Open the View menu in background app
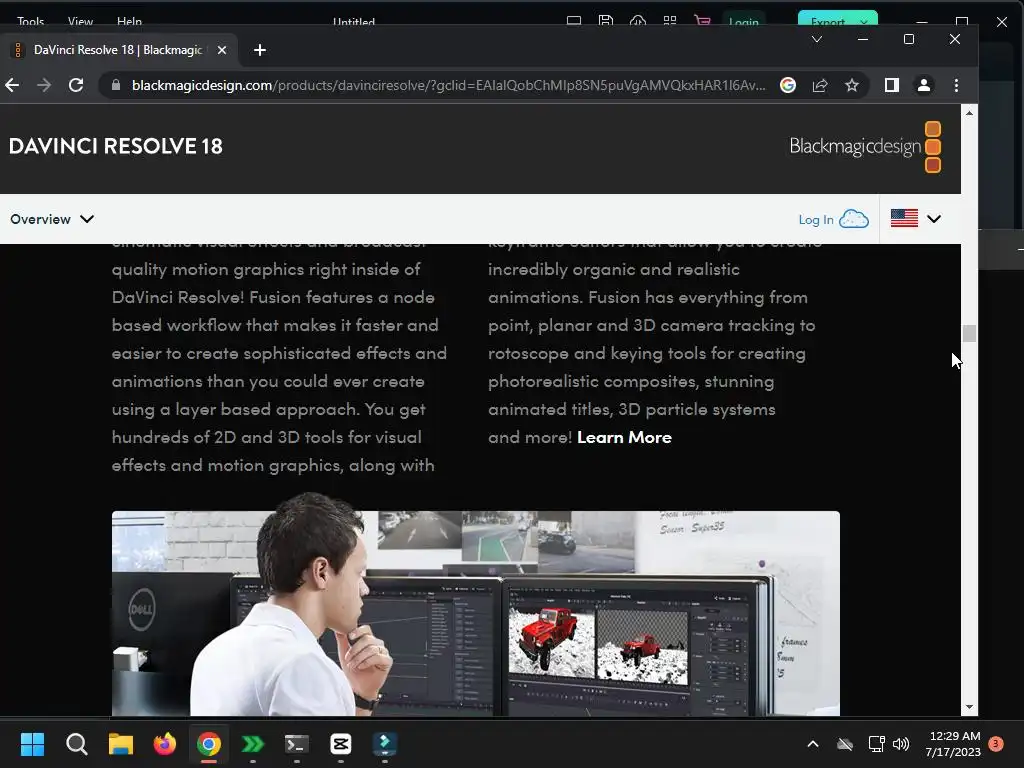 [80, 21]
